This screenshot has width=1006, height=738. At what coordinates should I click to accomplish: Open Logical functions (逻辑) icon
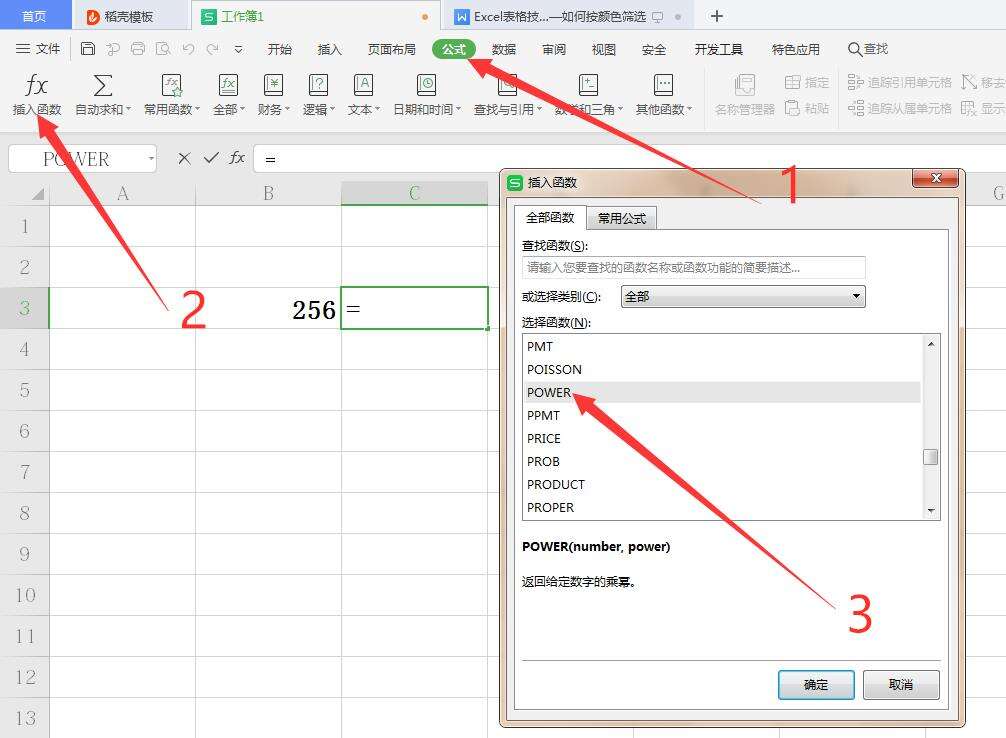[x=318, y=85]
